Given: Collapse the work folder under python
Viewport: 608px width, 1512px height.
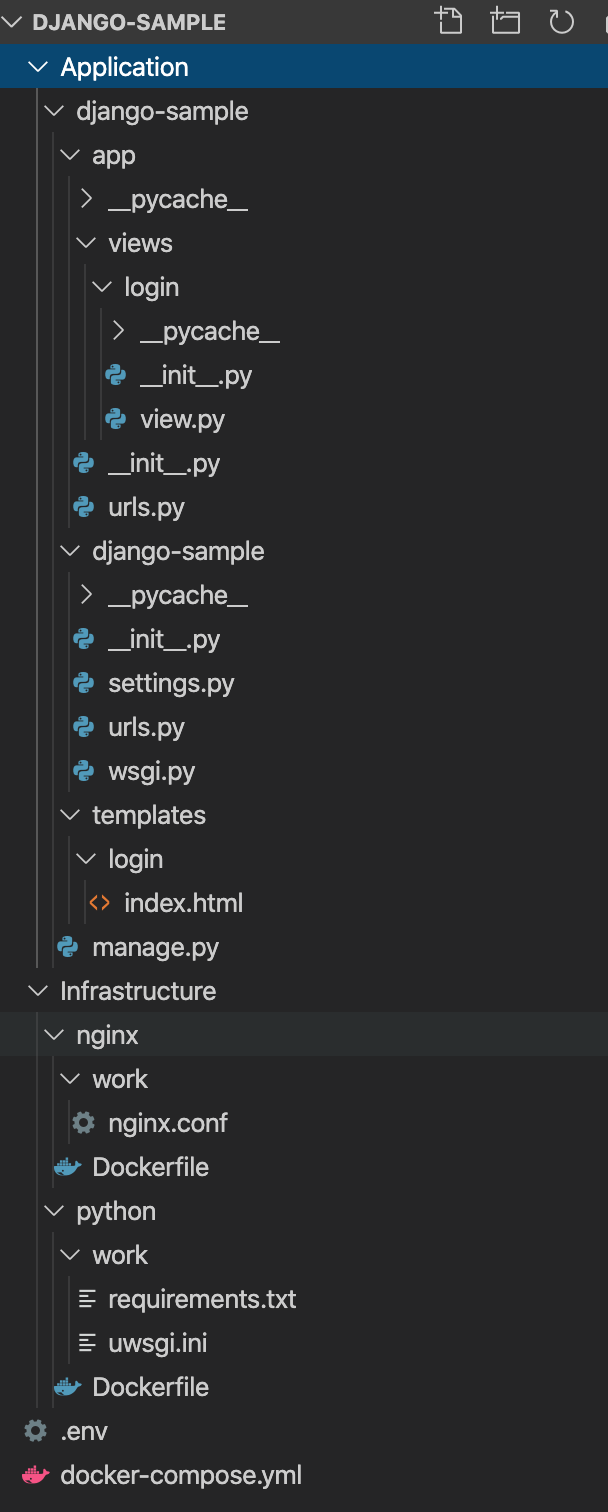Looking at the screenshot, I should coord(70,1255).
